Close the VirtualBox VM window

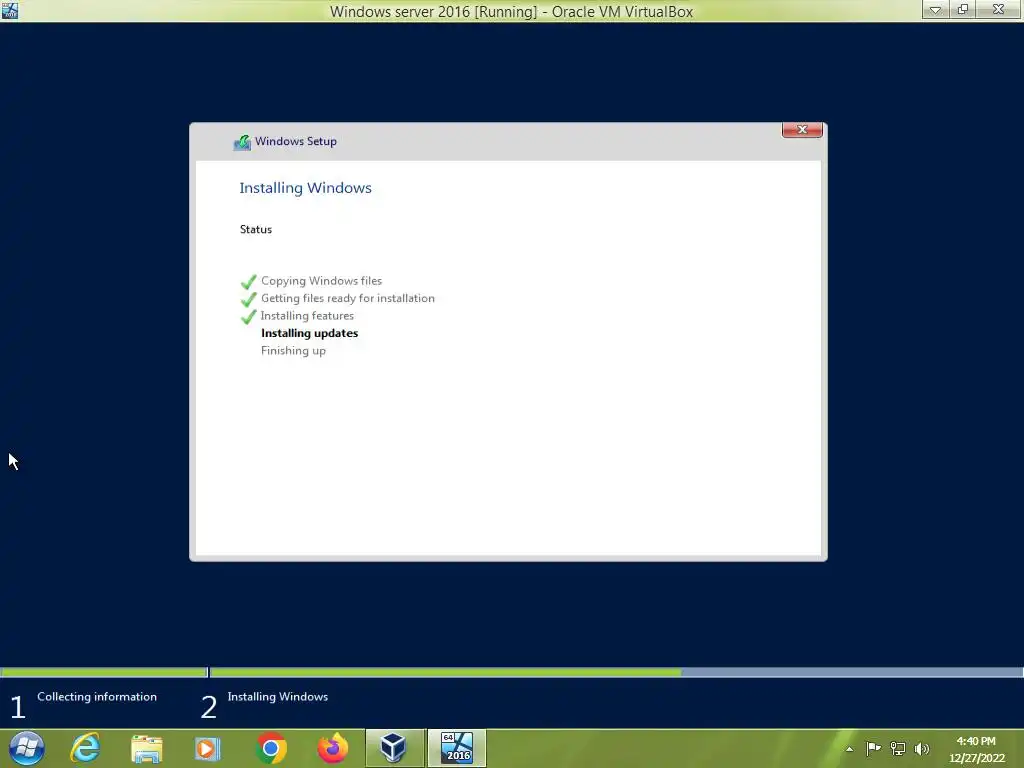pos(999,9)
